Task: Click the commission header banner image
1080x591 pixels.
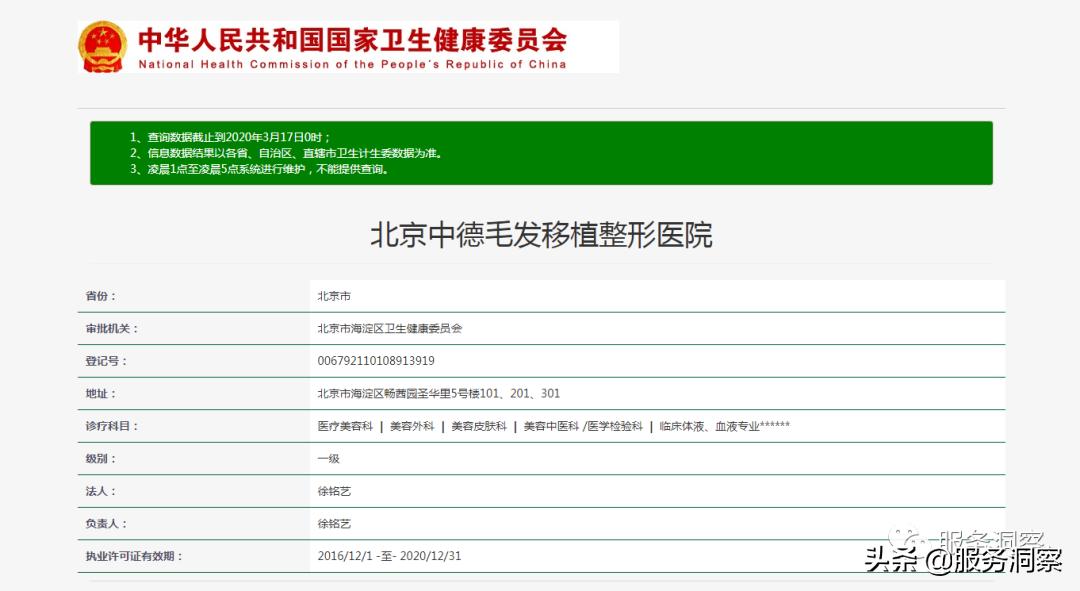Action: coord(345,45)
